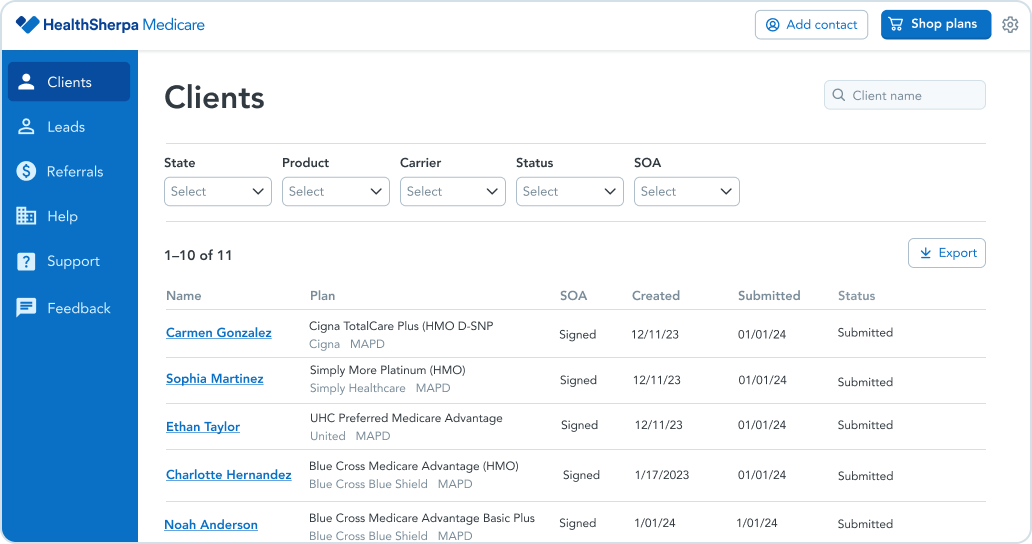The width and height of the screenshot is (1032, 544).
Task: Go to Clients in the sidebar
Action: click(x=69, y=82)
